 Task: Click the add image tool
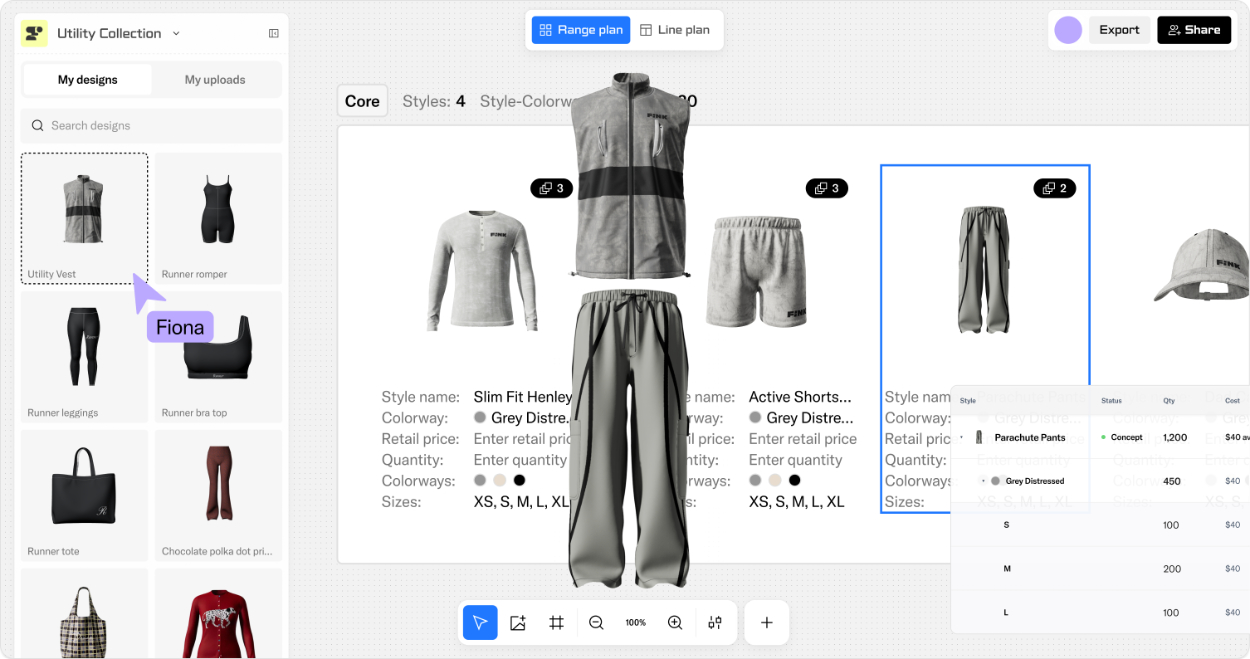[x=518, y=622]
